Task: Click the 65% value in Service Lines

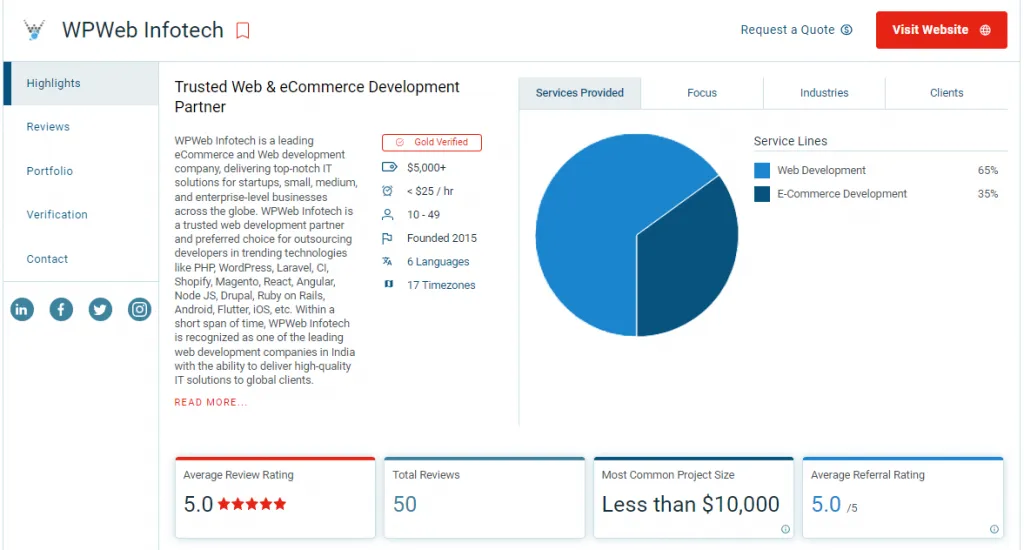Action: [x=987, y=170]
